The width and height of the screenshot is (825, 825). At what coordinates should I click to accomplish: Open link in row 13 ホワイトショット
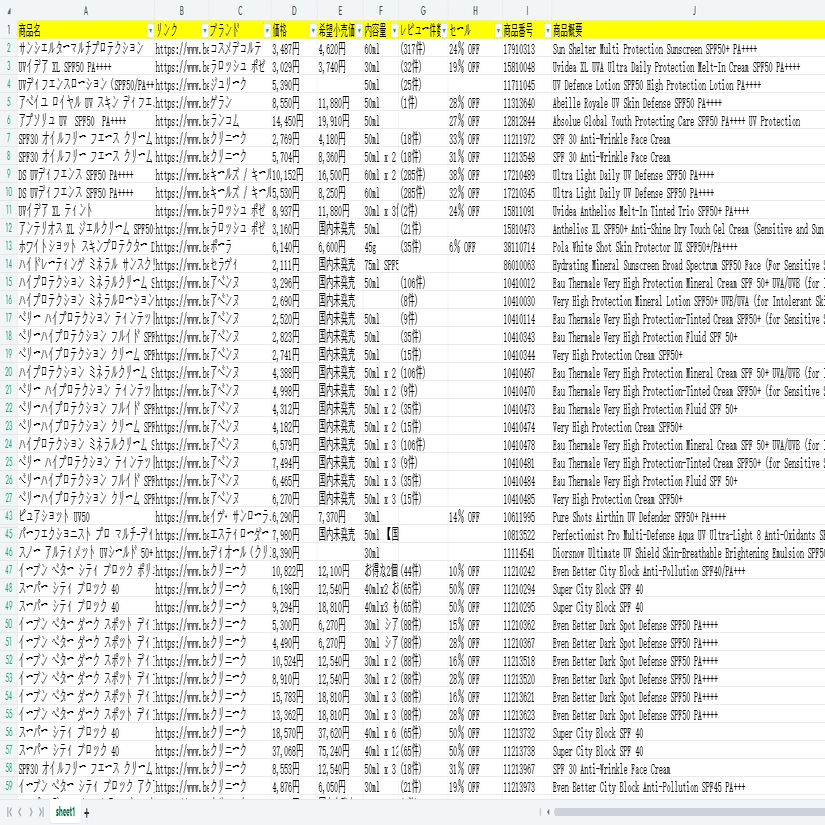pyautogui.click(x=182, y=247)
